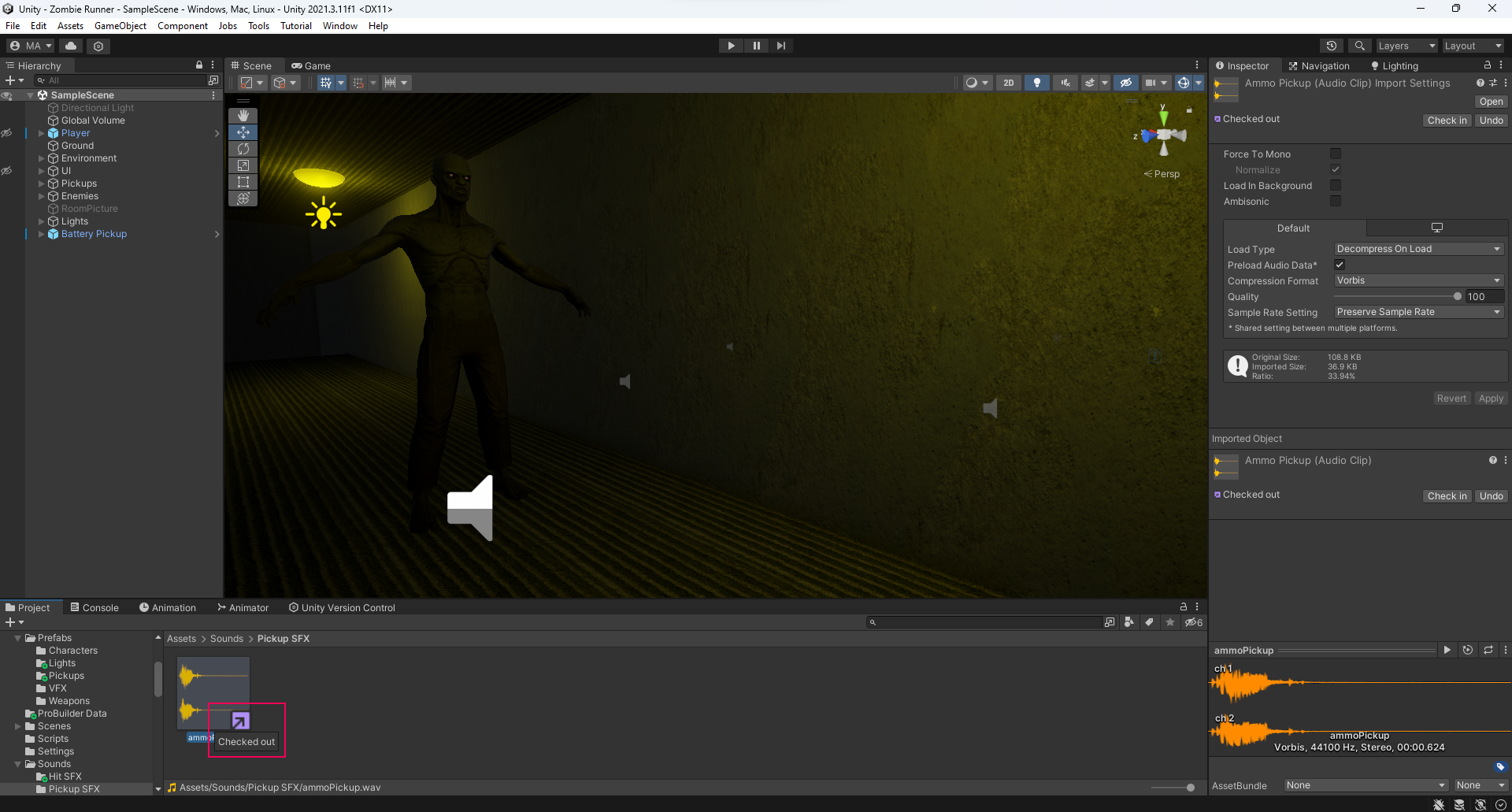Click the Play button in toolbar

pos(731,46)
